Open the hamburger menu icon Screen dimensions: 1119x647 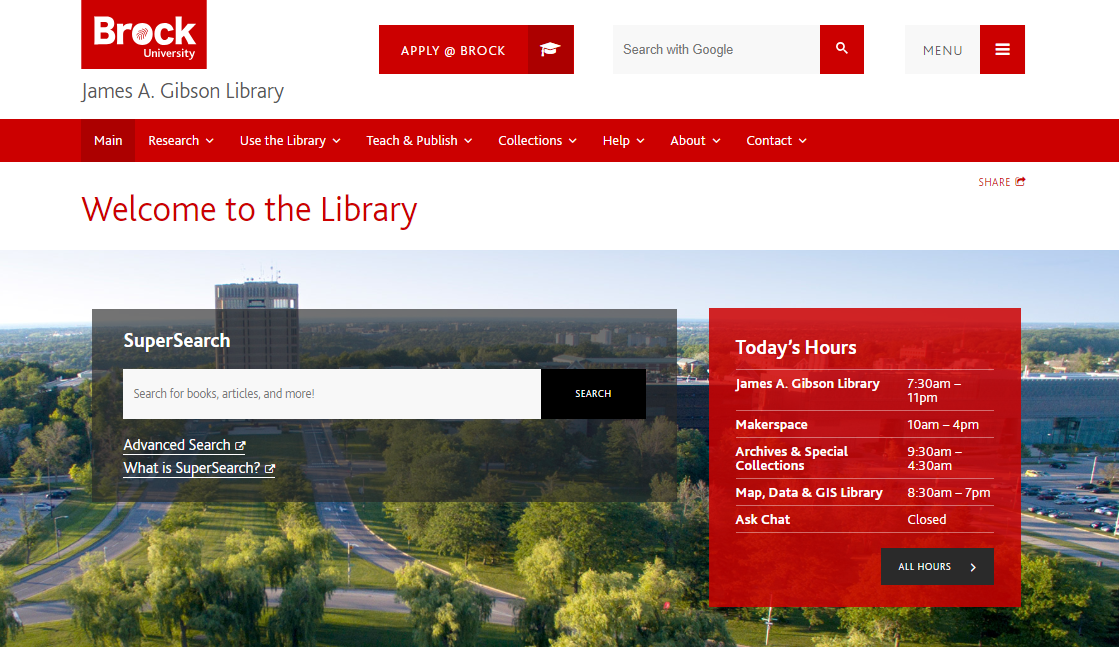click(1002, 49)
